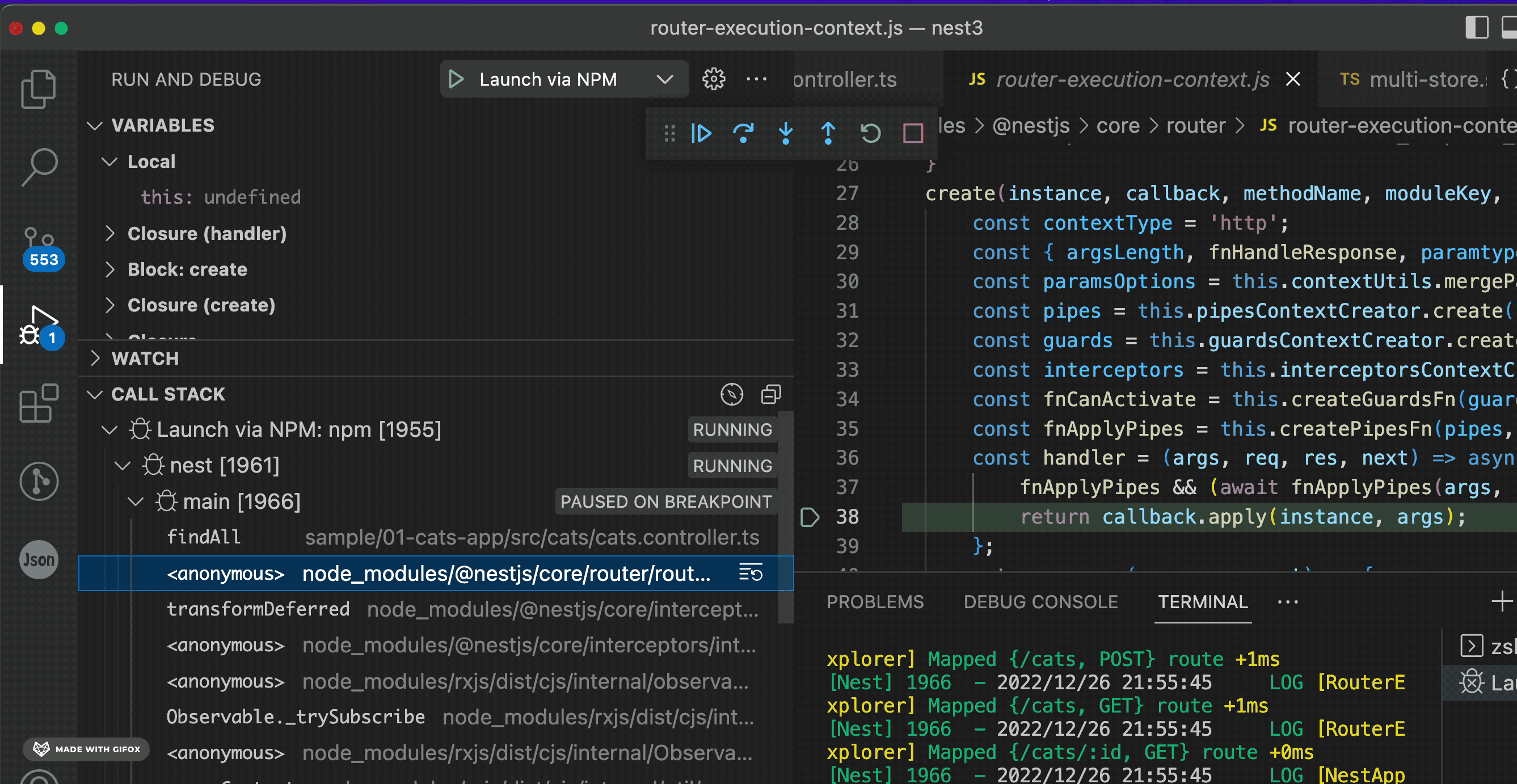Select transformDeferred stack frame
The image size is (1517, 784).
click(x=436, y=609)
